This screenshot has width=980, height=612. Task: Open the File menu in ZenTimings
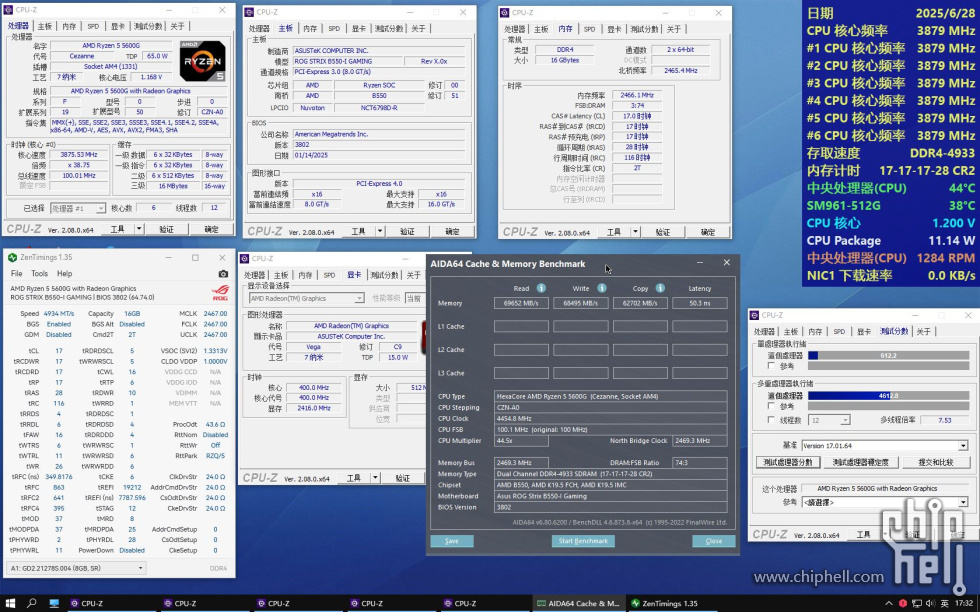point(17,274)
